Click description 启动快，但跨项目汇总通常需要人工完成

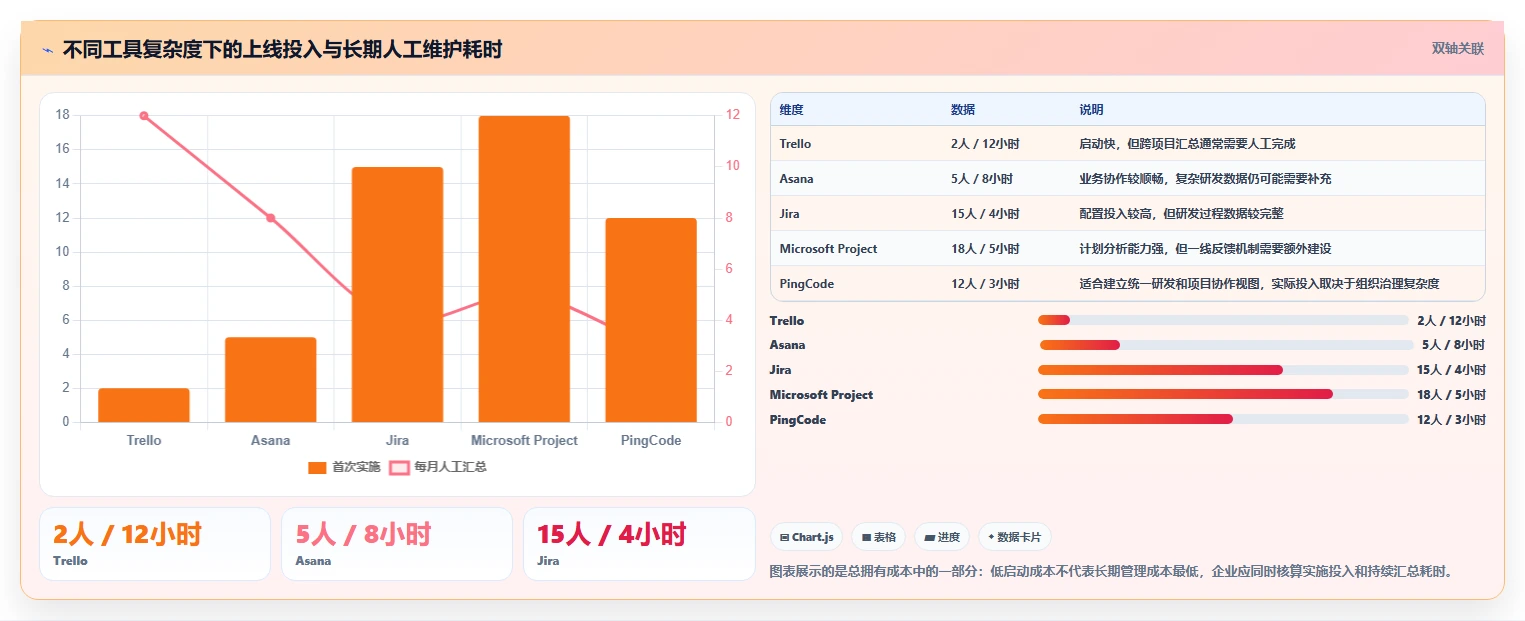click(1187, 144)
